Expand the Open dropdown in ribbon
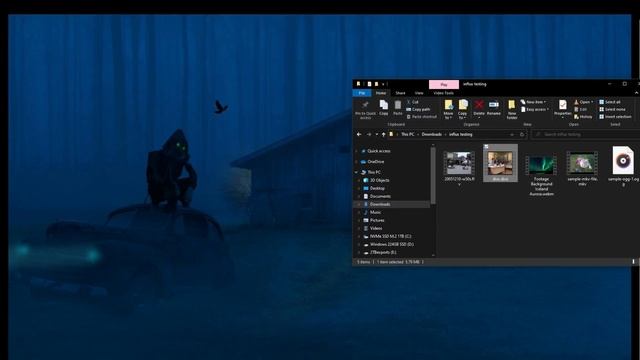The height and width of the screenshot is (360, 640). coord(584,102)
